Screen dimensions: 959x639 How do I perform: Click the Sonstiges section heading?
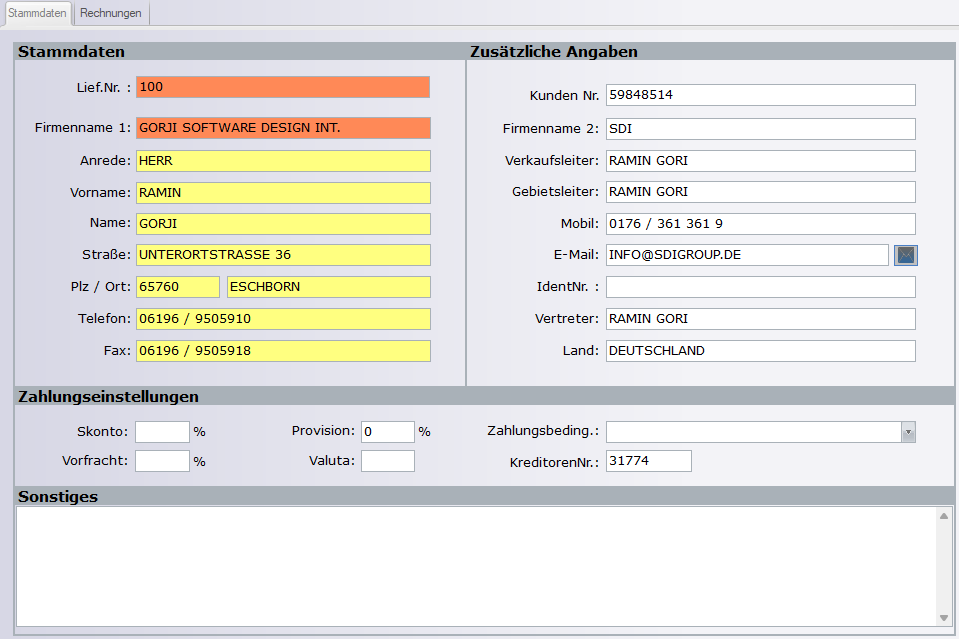pyautogui.click(x=57, y=497)
